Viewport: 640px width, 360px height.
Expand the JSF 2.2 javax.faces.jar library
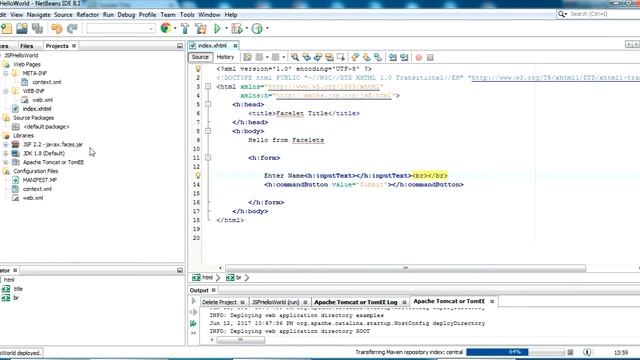[x=6, y=144]
